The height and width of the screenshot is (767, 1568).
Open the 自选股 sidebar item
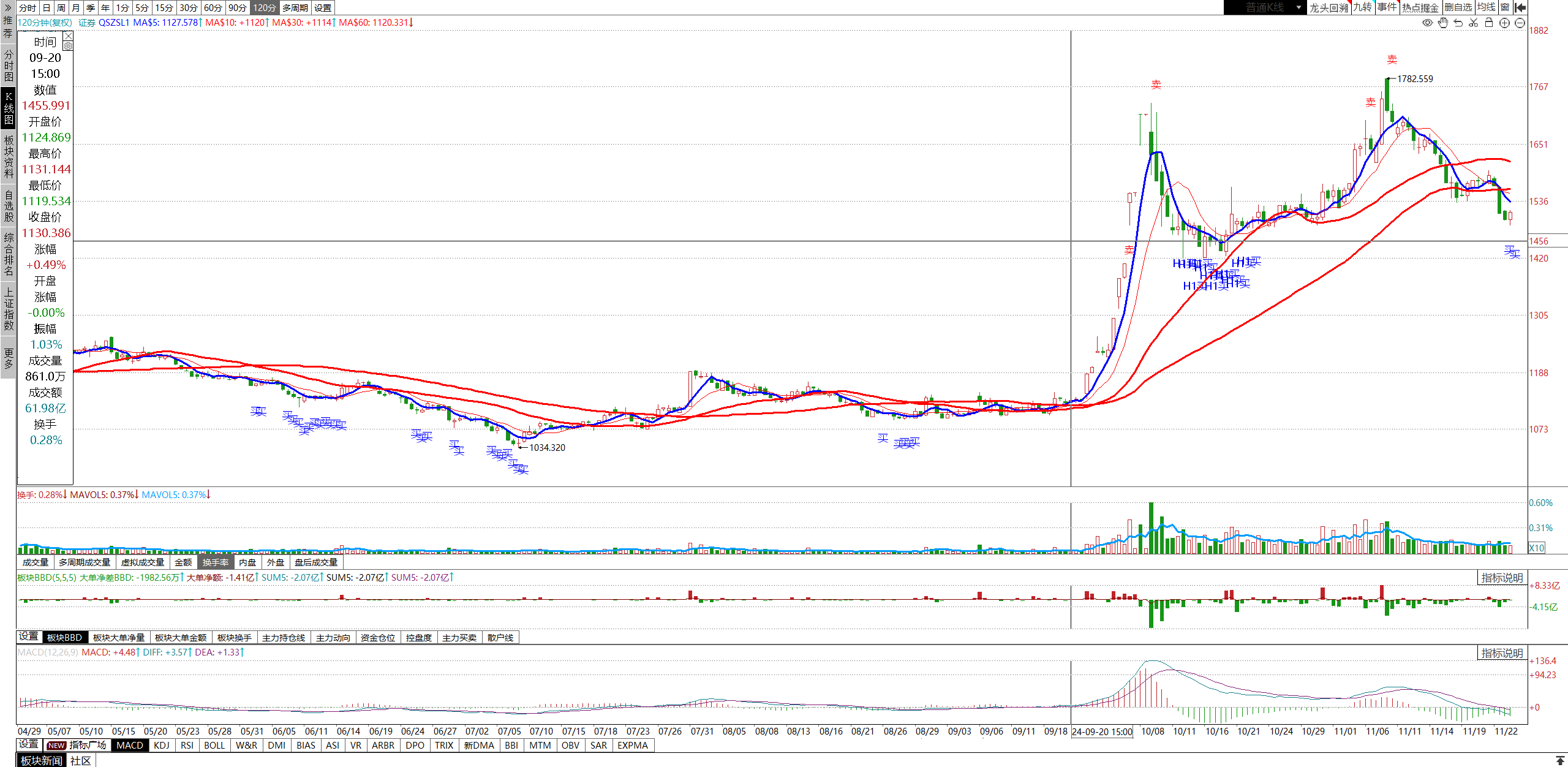(8, 206)
